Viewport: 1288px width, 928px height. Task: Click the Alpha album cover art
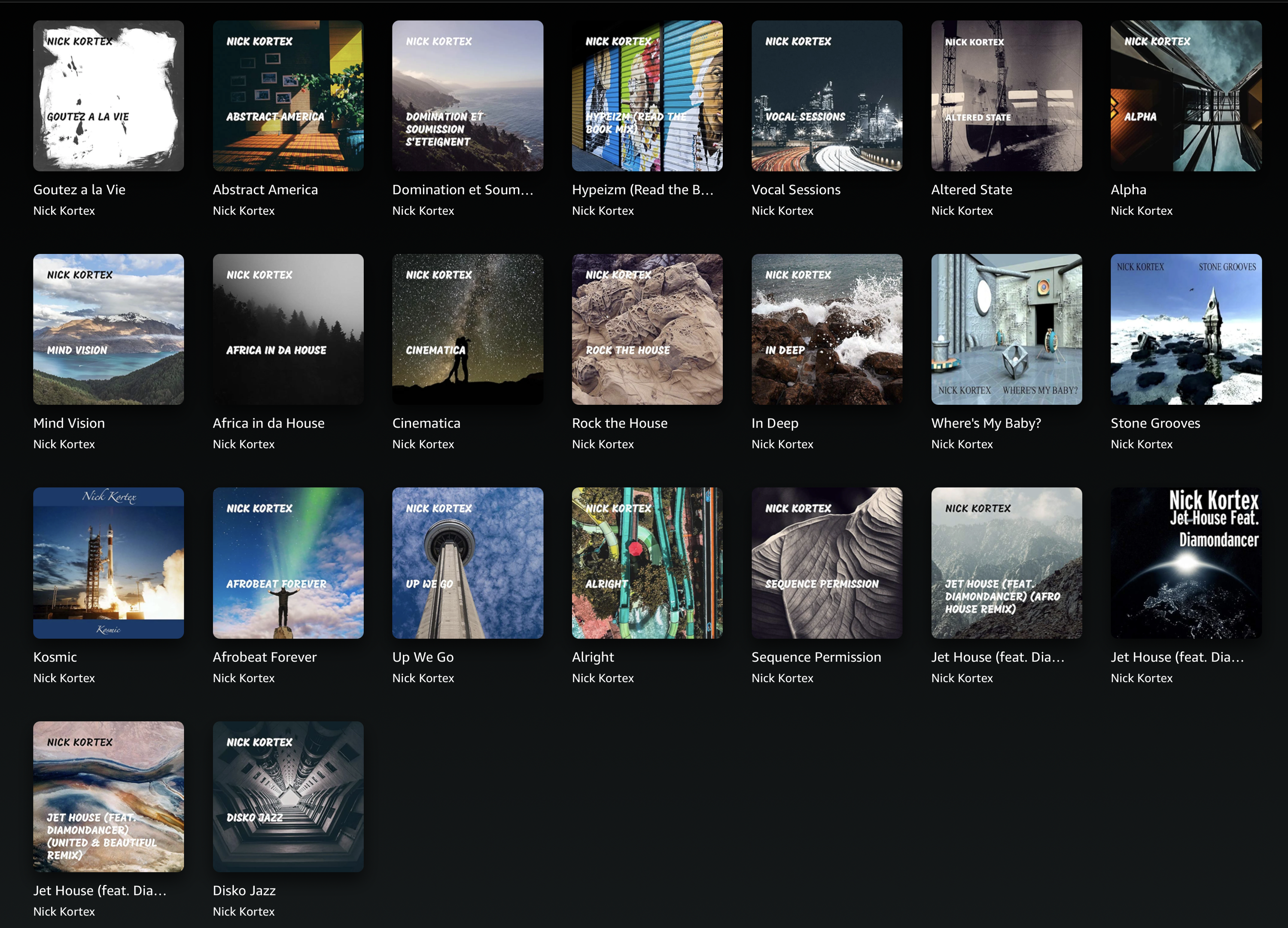(x=1186, y=95)
